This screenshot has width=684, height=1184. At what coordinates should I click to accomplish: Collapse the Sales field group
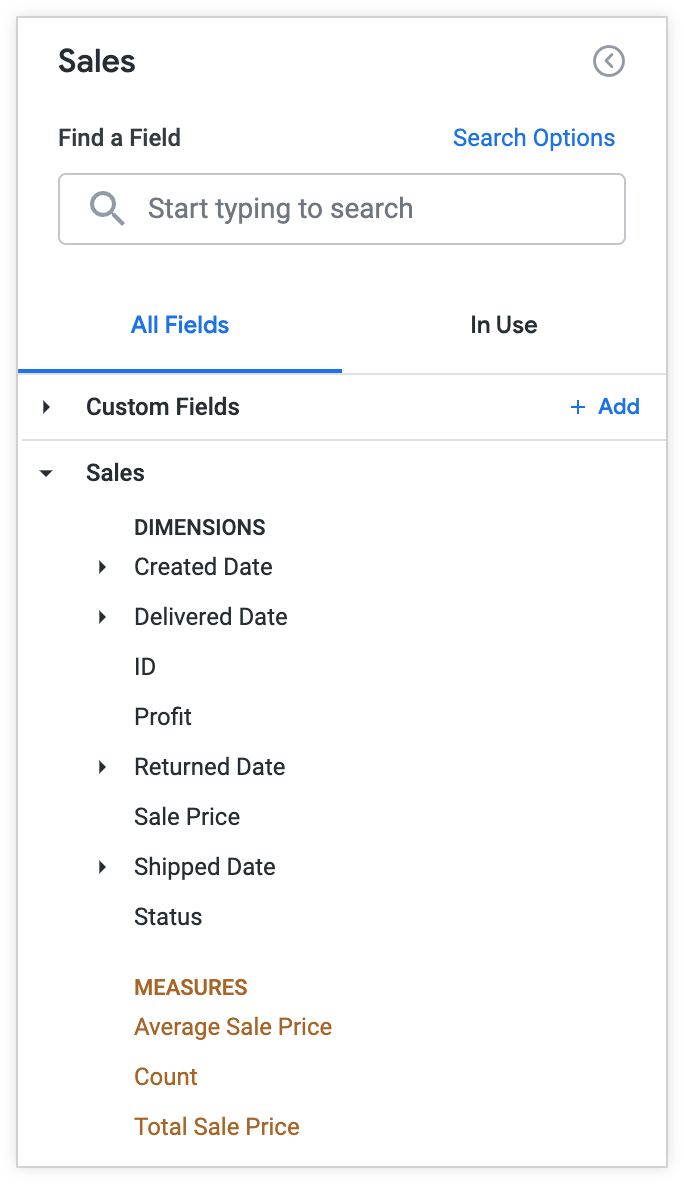coord(45,472)
